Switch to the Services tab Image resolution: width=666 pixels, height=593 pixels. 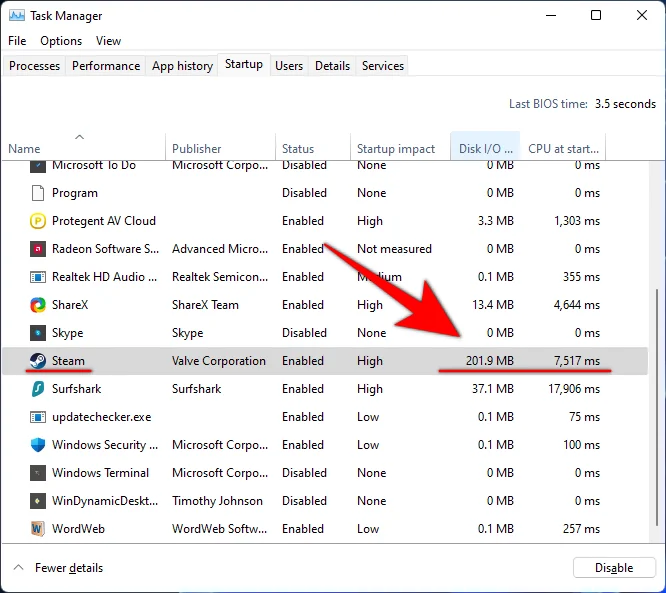pyautogui.click(x=383, y=66)
